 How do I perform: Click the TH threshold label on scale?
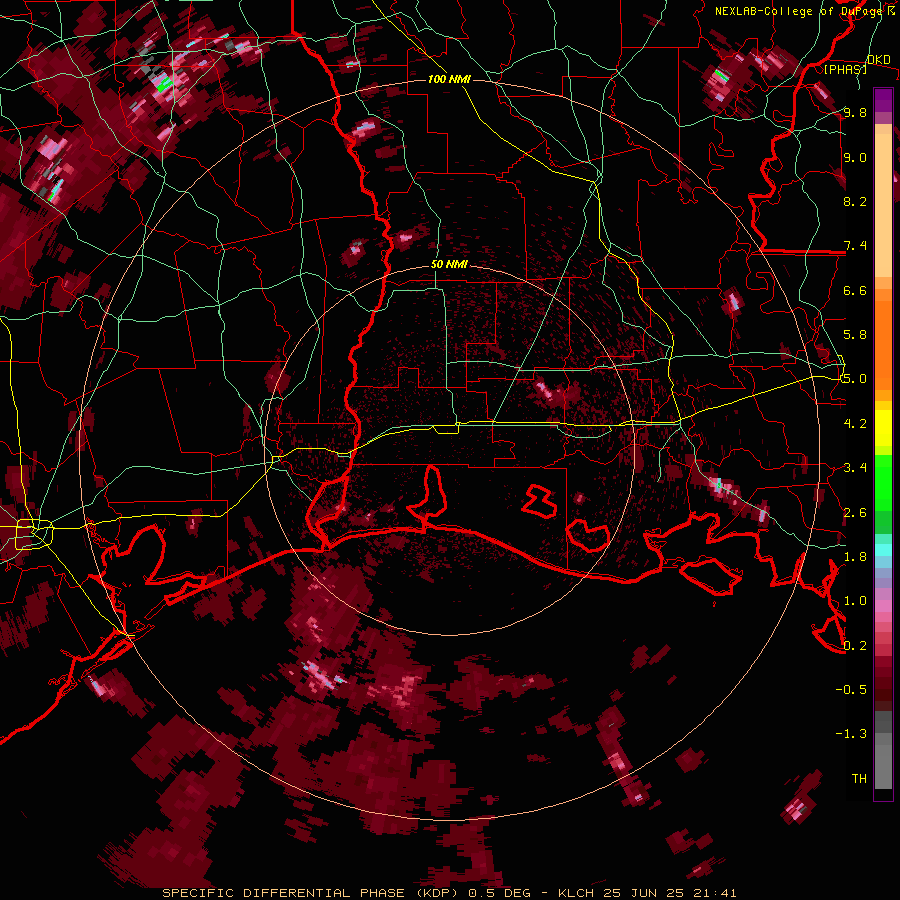[859, 779]
